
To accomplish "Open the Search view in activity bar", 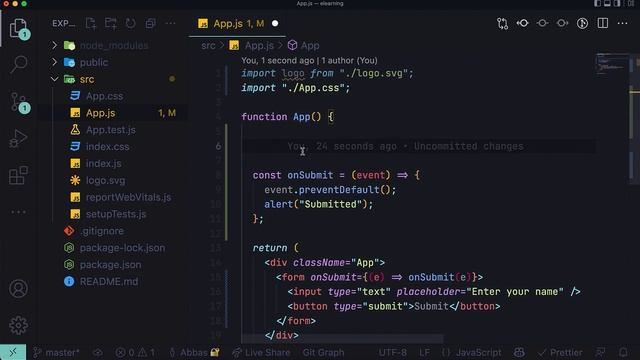I will 19,64.
